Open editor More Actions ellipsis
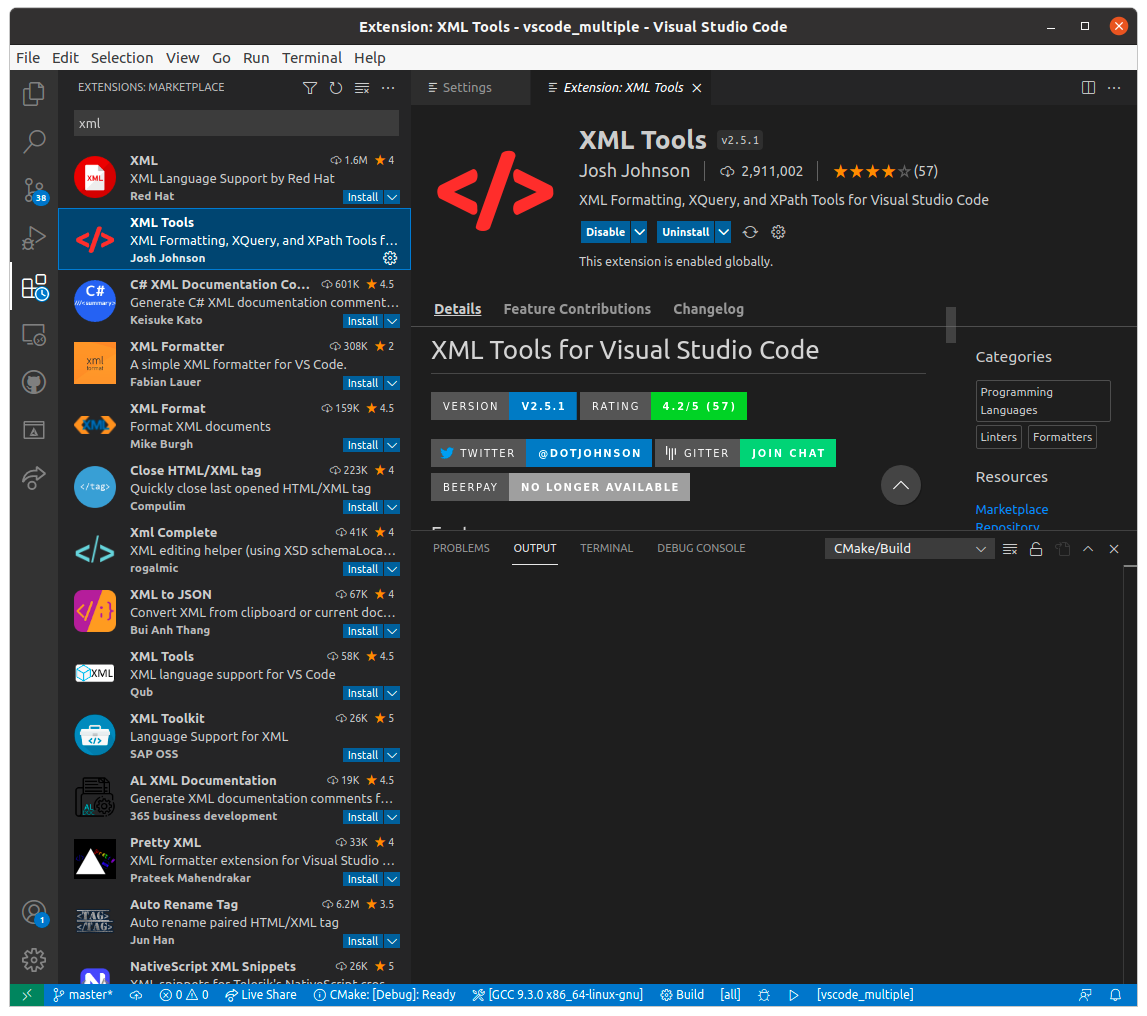 pyautogui.click(x=1114, y=88)
